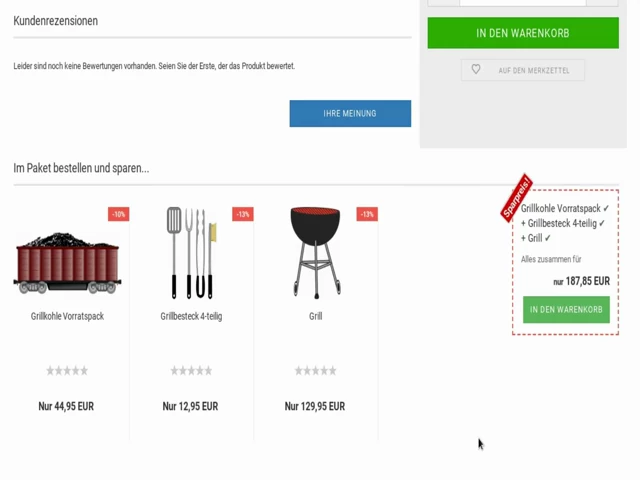Open the kettle Grill product image
The width and height of the screenshot is (640, 480).
click(316, 253)
